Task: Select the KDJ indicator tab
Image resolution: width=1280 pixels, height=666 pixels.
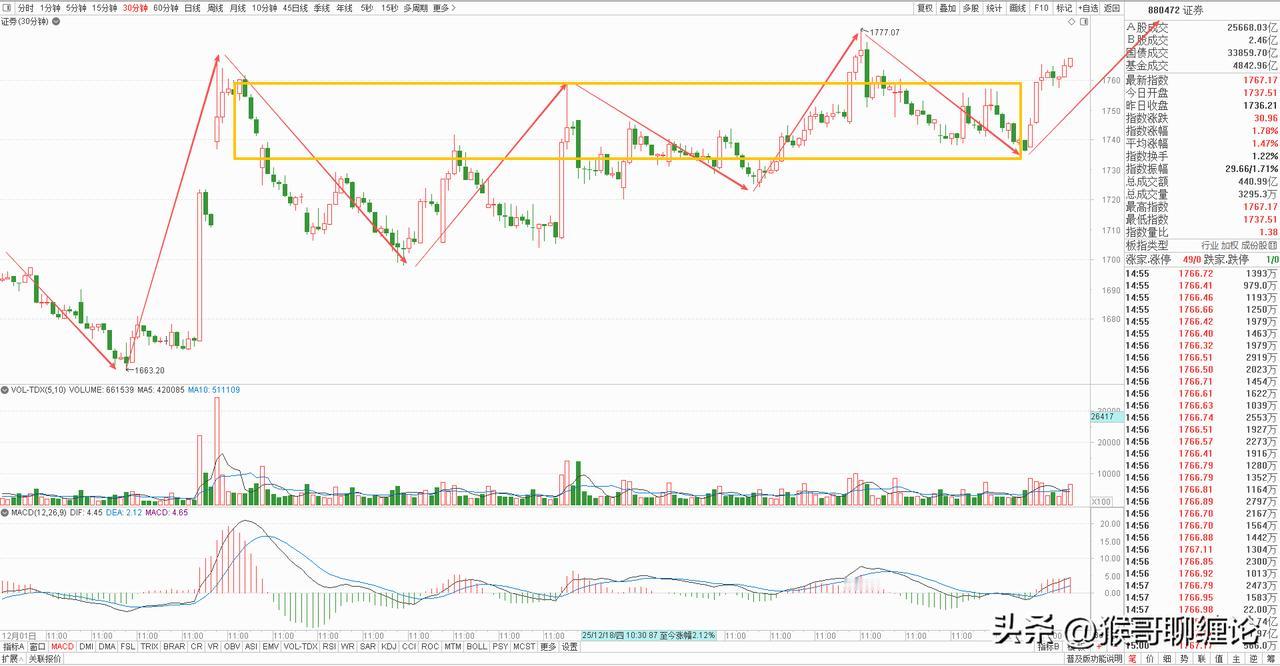Action: pyautogui.click(x=389, y=647)
